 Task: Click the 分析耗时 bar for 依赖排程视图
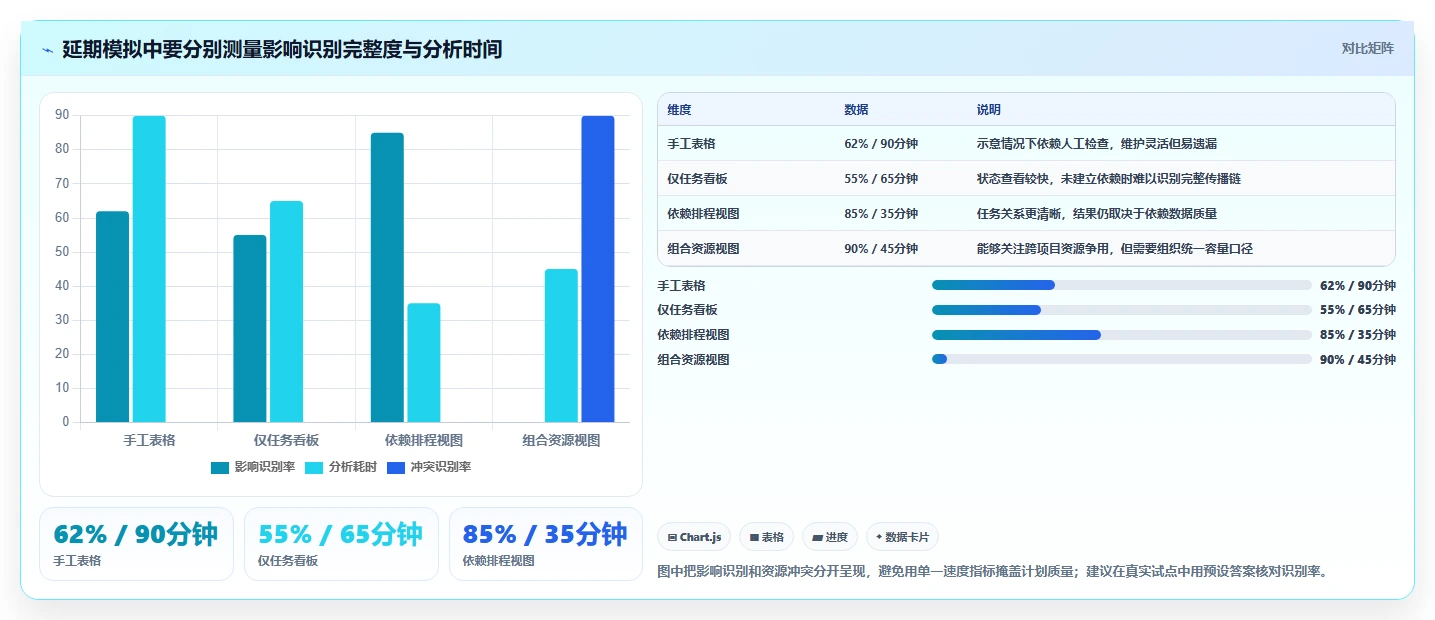coord(424,363)
